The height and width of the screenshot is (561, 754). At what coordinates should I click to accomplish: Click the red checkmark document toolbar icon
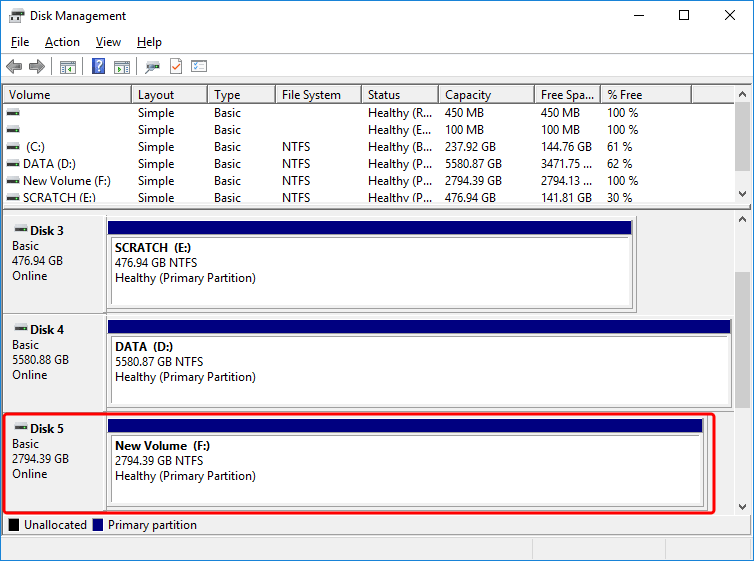pos(176,67)
